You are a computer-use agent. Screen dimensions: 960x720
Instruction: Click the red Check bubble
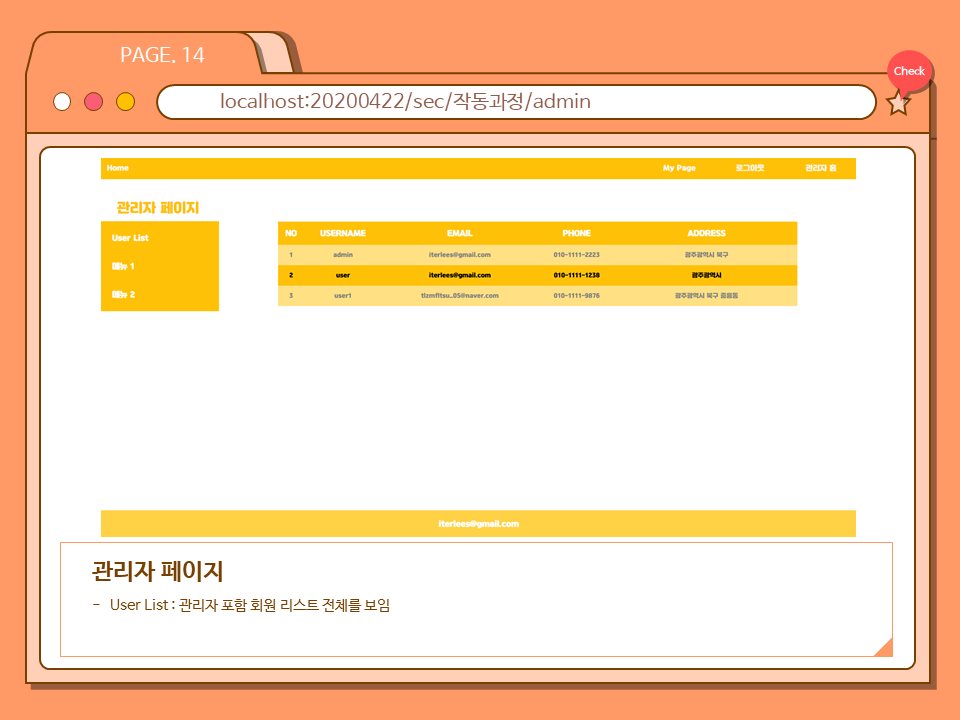click(x=909, y=71)
